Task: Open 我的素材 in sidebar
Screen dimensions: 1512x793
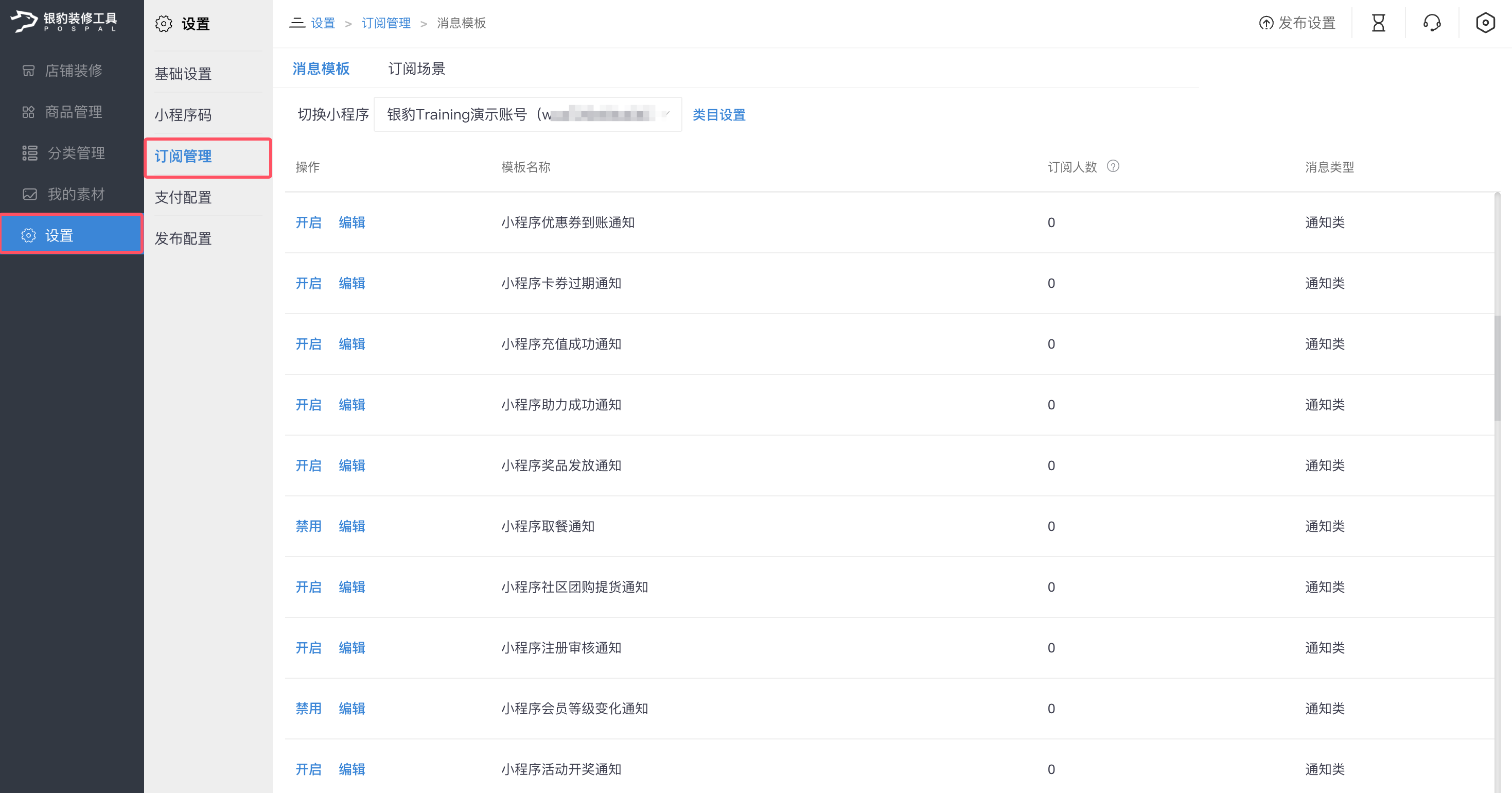Action: click(75, 194)
